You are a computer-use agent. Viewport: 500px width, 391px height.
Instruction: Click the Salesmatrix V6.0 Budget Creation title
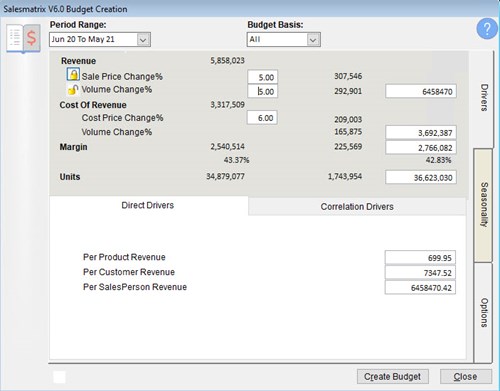click(65, 9)
